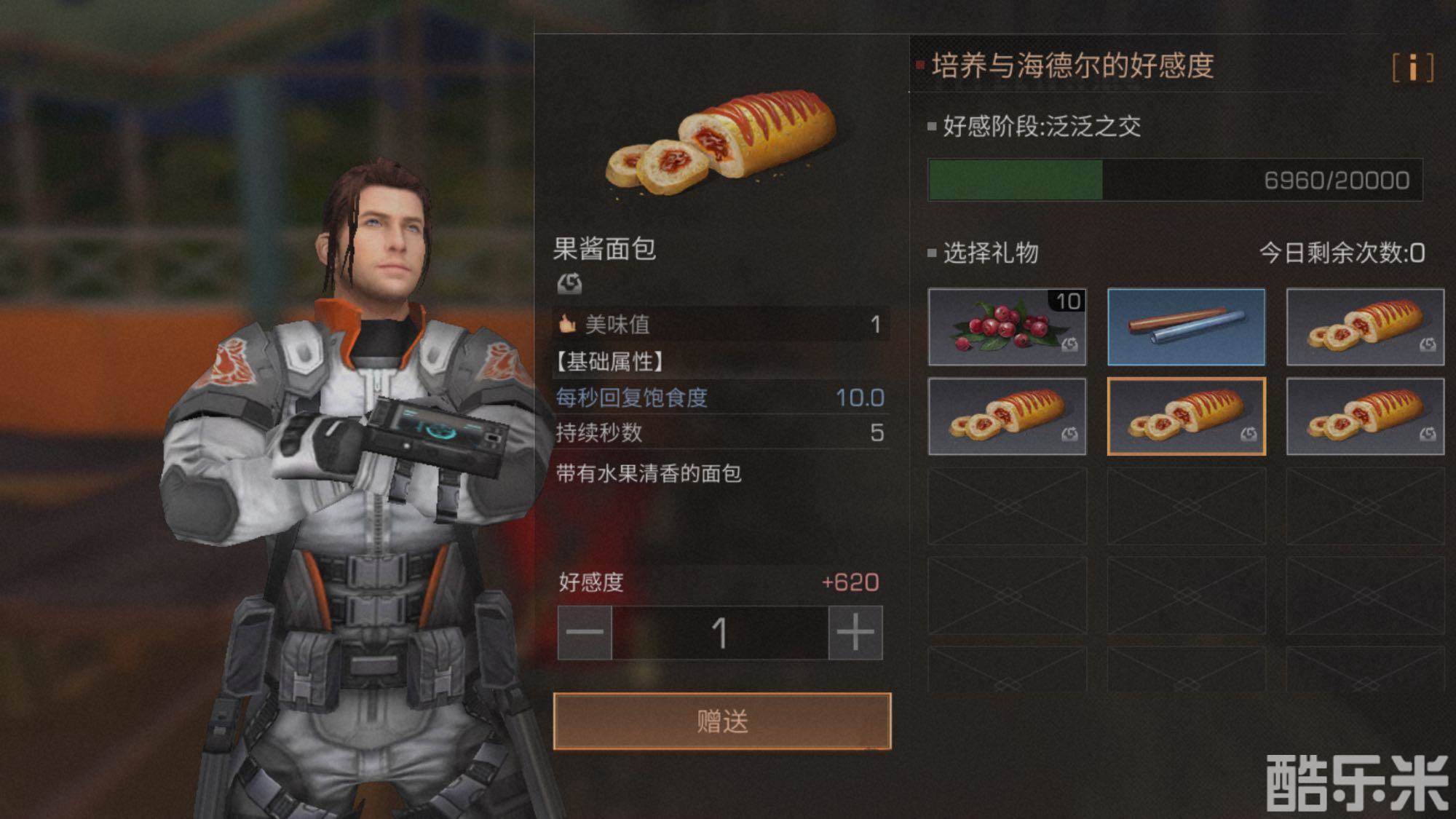Click the 每秒回复饱食度 attribute row
Image resolution: width=1456 pixels, height=819 pixels.
[720, 397]
